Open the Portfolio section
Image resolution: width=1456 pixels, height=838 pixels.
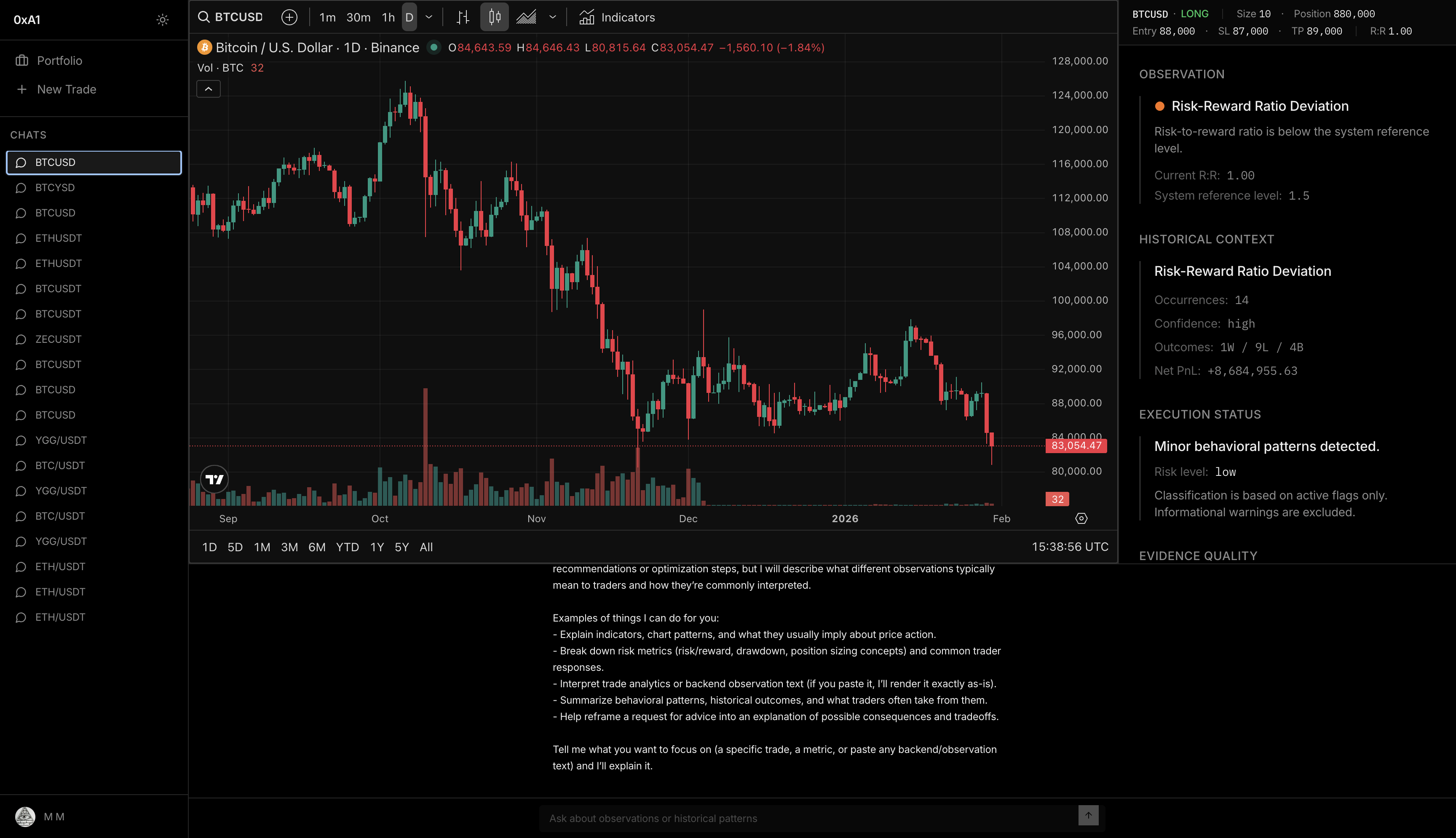59,60
